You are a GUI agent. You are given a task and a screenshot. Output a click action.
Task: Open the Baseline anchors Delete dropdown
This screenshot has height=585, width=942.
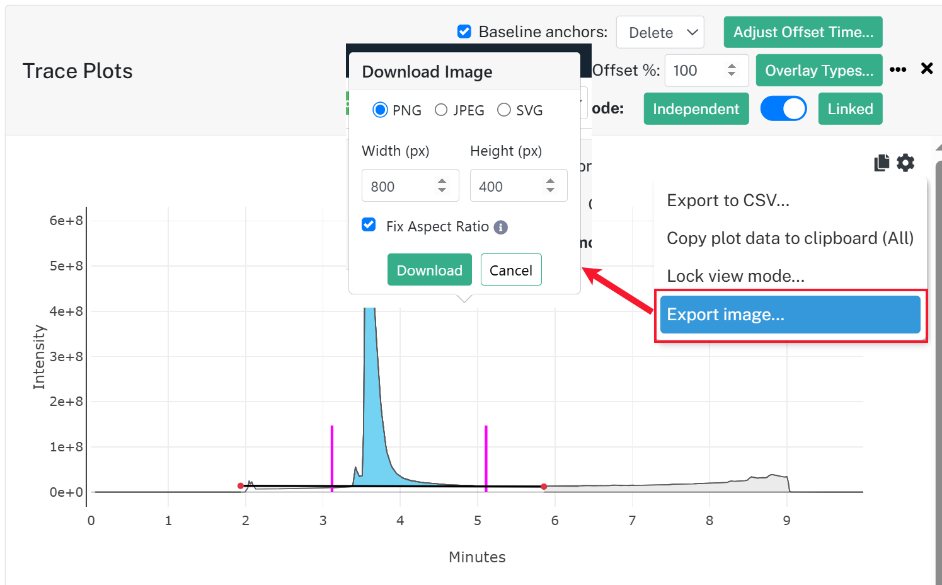[x=660, y=32]
